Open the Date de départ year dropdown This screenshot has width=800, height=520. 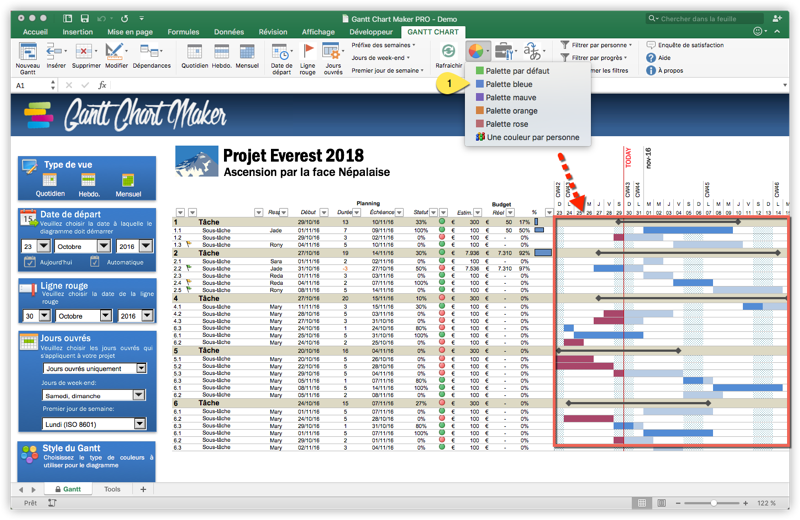click(146, 246)
